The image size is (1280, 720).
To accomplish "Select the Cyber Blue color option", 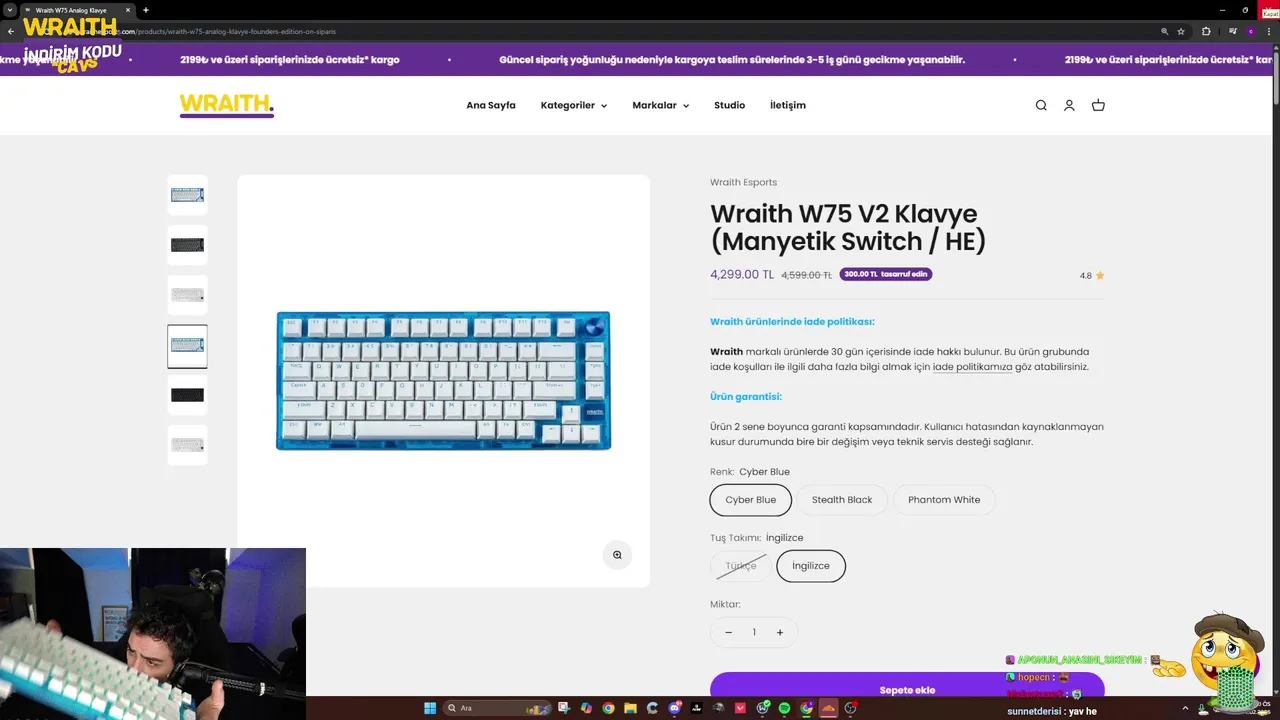I will pyautogui.click(x=751, y=500).
